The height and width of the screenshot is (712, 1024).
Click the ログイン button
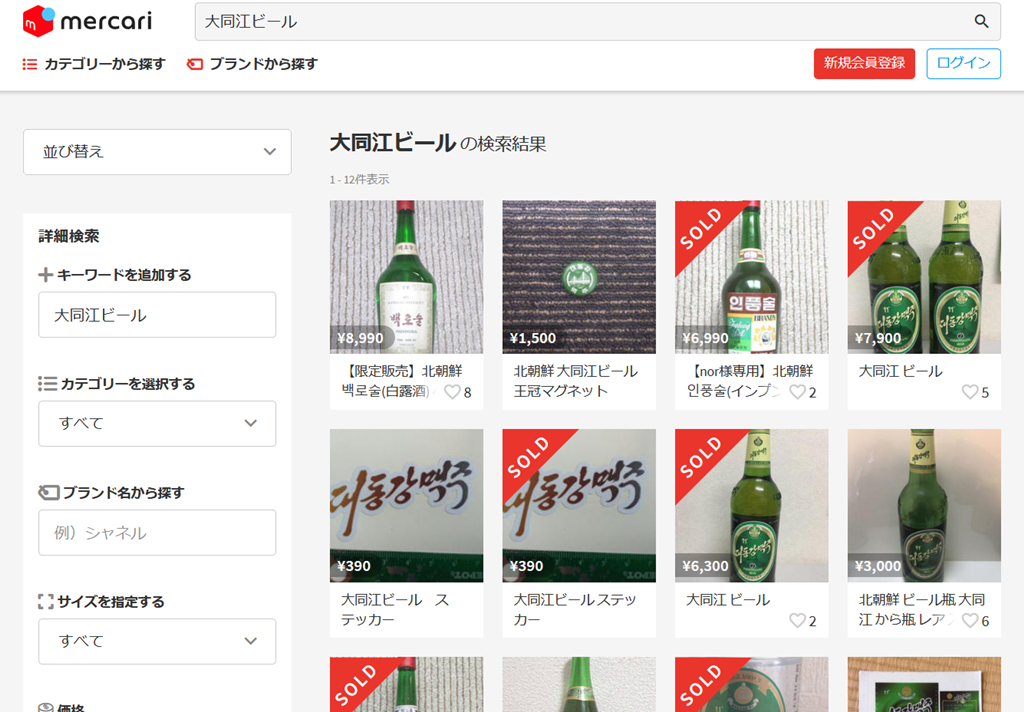pyautogui.click(x=963, y=63)
